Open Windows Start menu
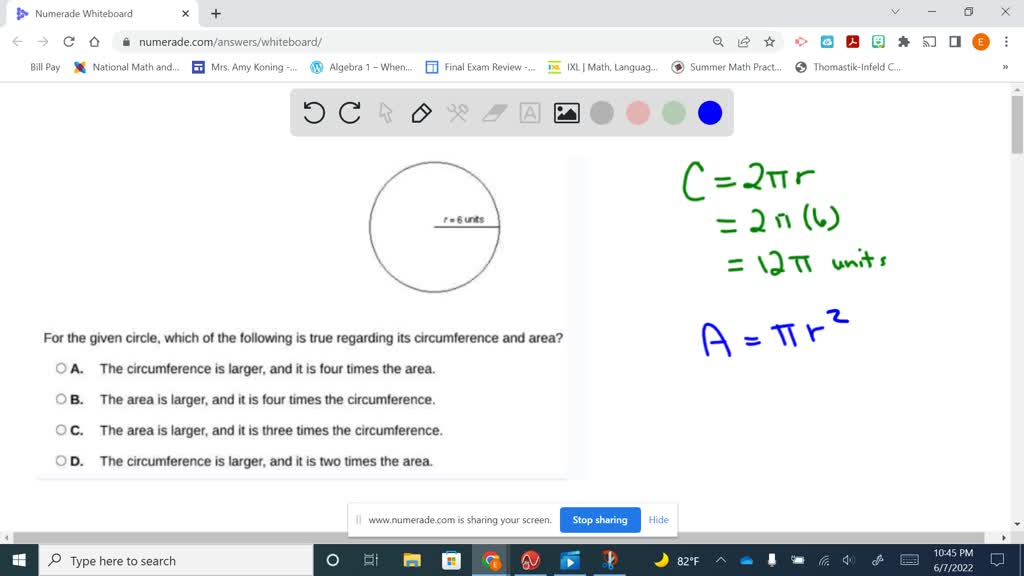The image size is (1024, 576). coord(19,560)
